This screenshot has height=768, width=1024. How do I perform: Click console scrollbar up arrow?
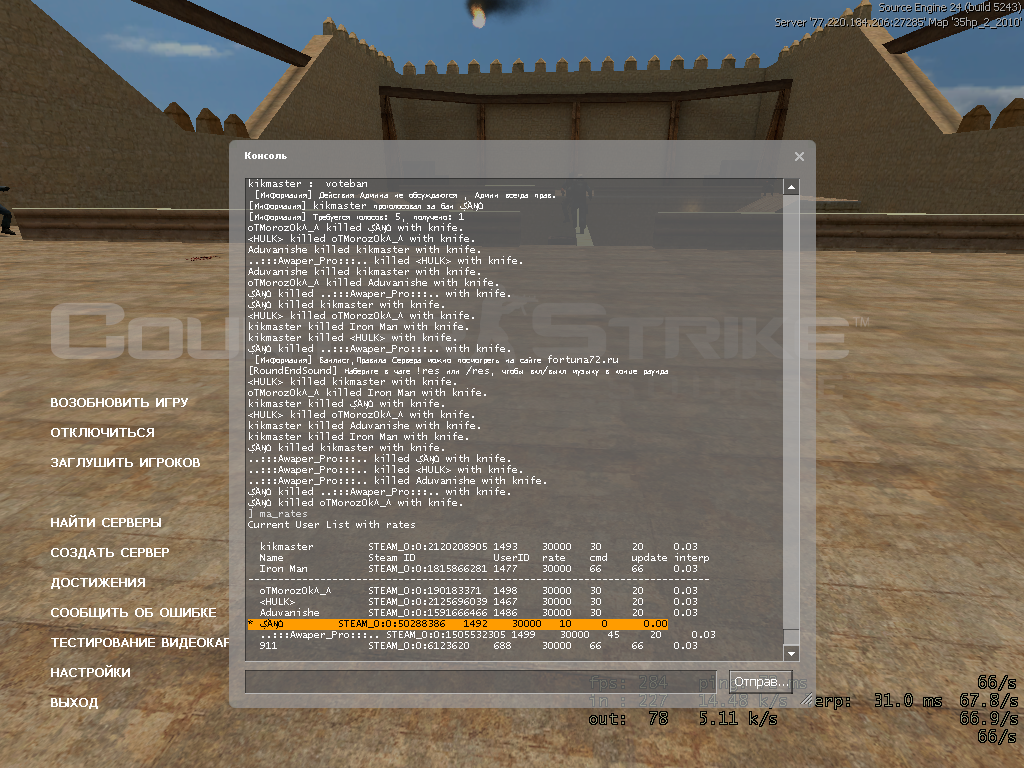tap(791, 187)
